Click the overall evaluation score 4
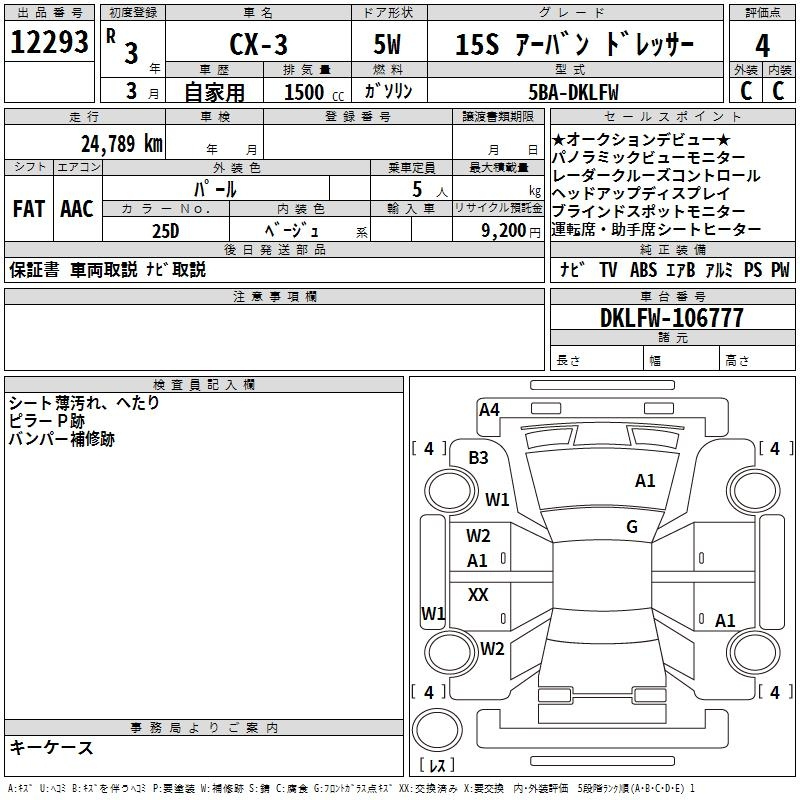 (762, 46)
